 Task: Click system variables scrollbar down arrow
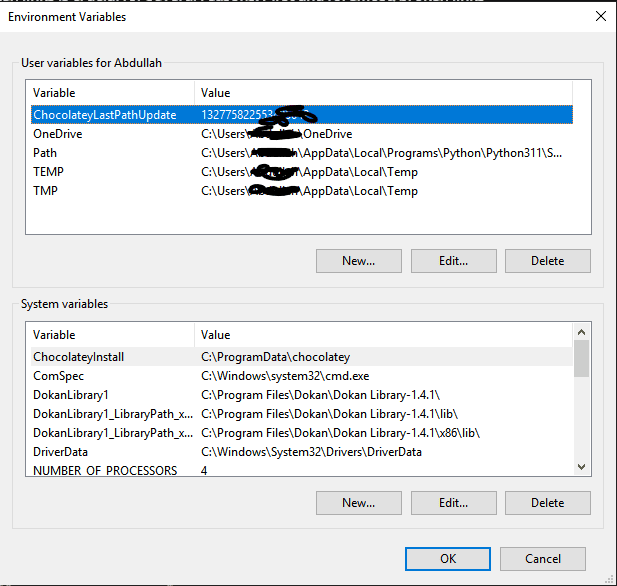[x=581, y=467]
